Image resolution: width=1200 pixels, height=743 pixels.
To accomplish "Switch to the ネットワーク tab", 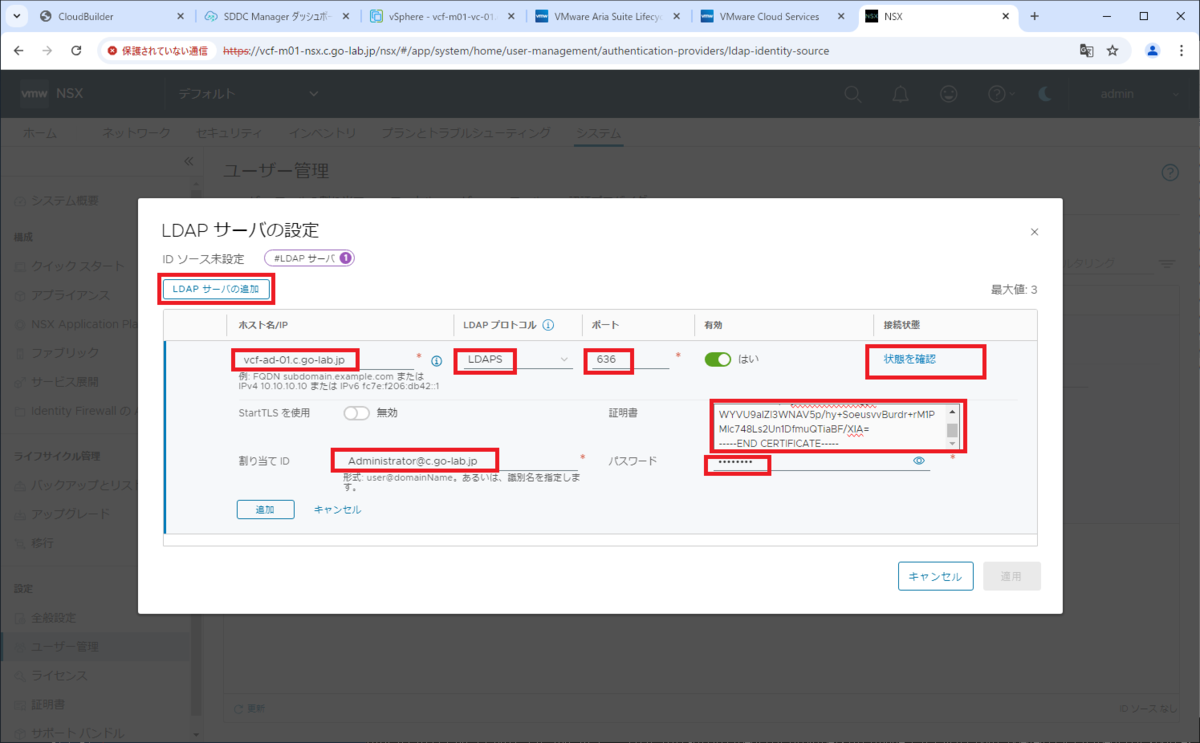I will point(136,133).
